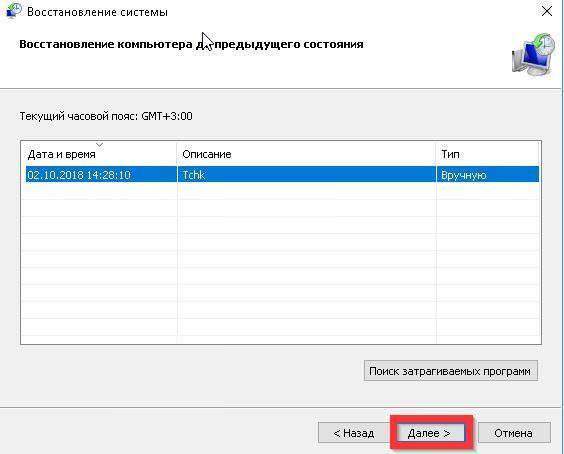Click the System Restore title bar icon
Screen dimensions: 564x454
(x=14, y=11)
